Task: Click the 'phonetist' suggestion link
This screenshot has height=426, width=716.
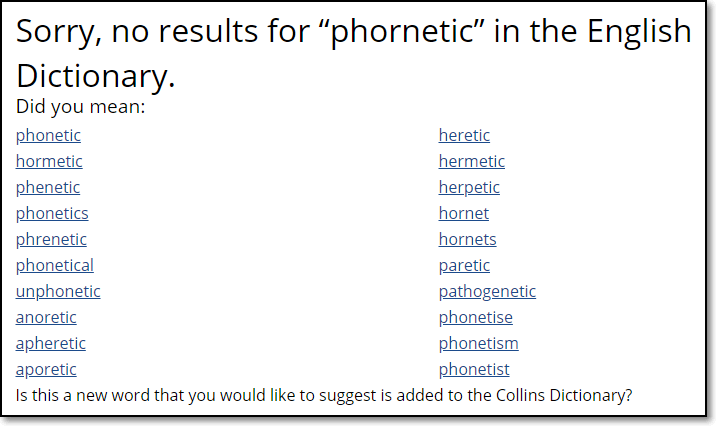Action: coord(474,369)
